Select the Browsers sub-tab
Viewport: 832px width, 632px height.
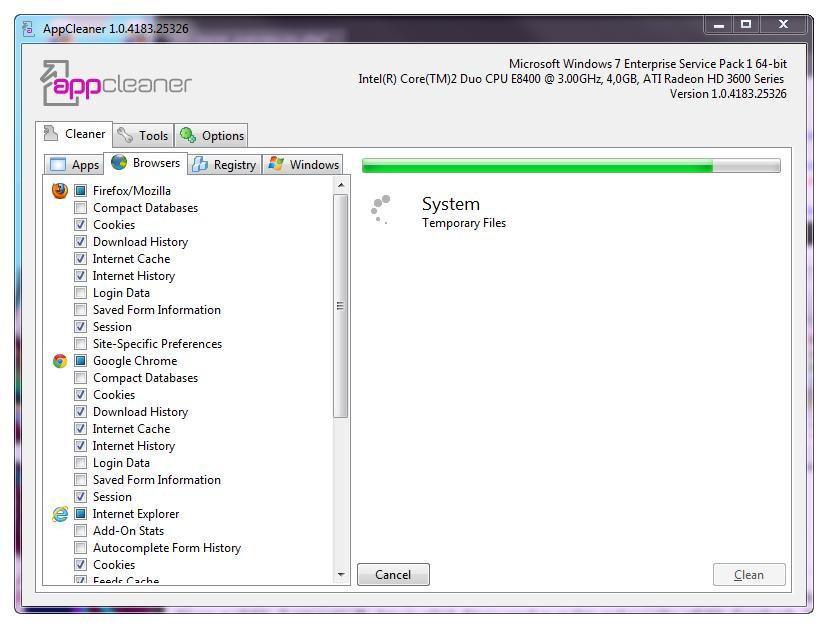(x=145, y=163)
